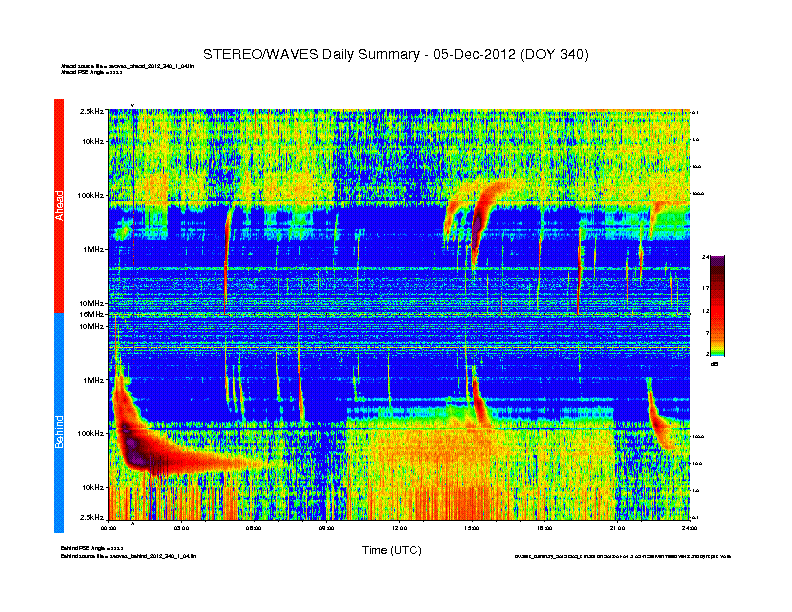Click the 2.5kHz label at top-left

(x=93, y=111)
